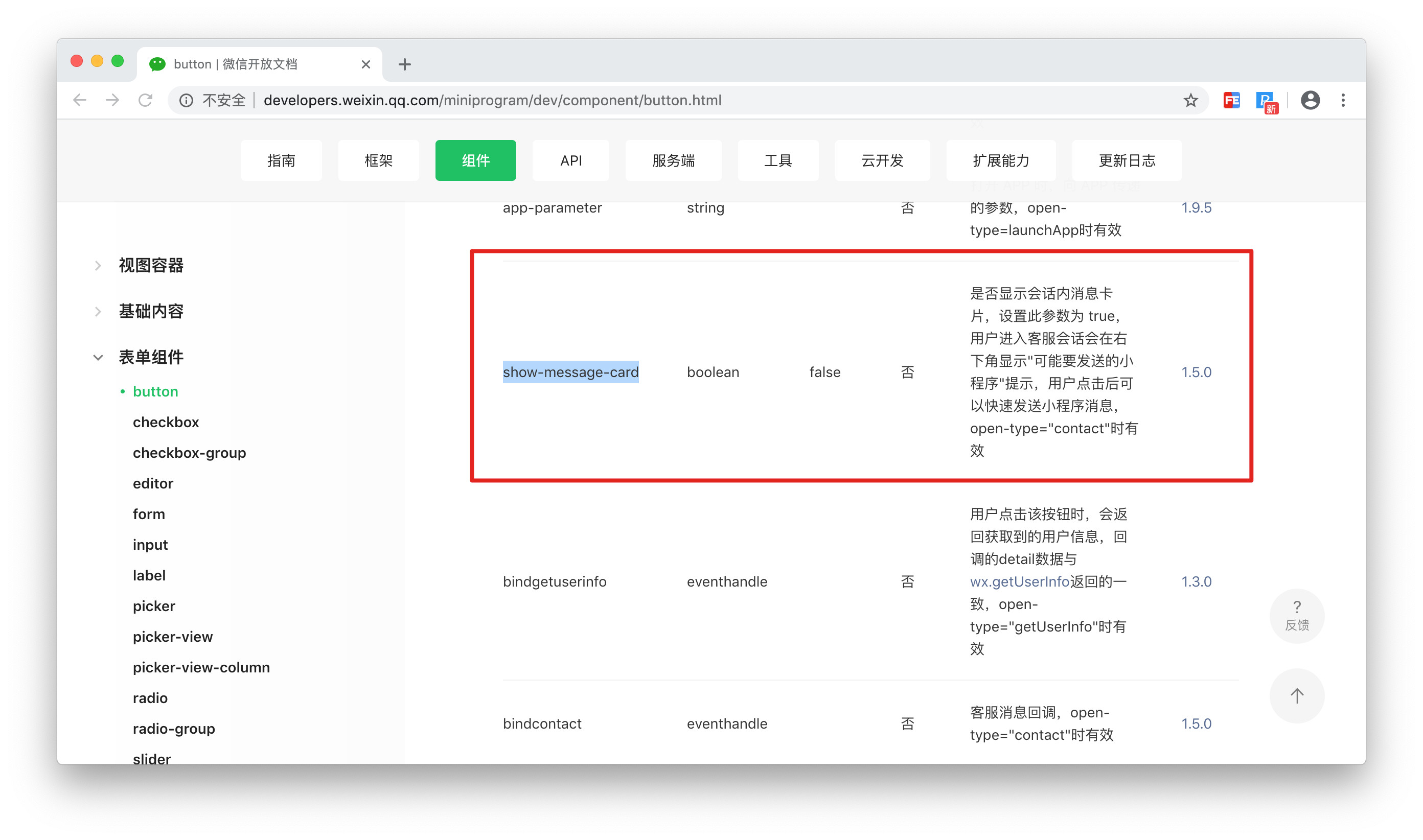Open the red FE browser extension
The width and height of the screenshot is (1423, 840).
tap(1231, 100)
